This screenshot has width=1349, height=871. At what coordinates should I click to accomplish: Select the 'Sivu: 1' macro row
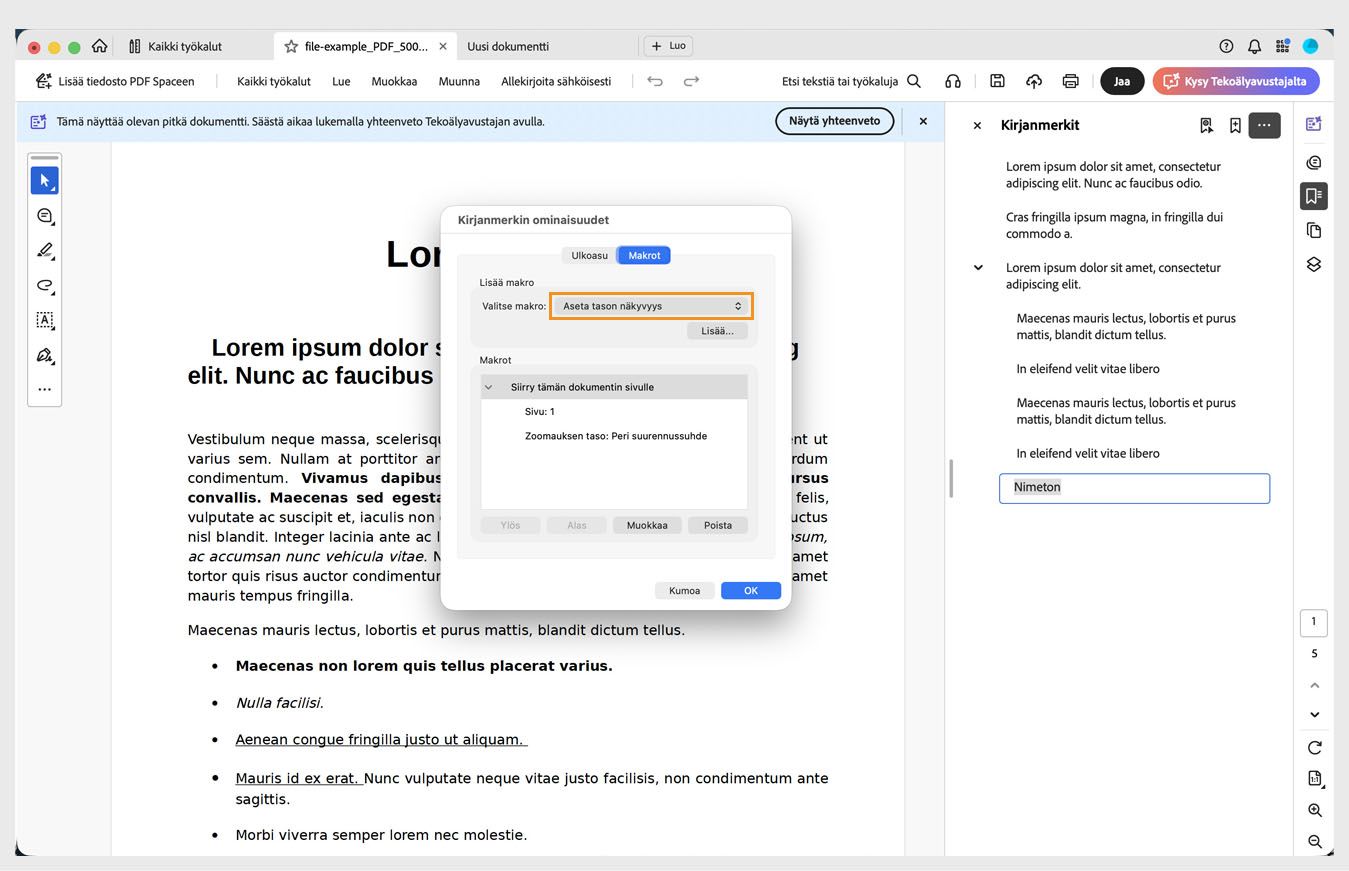pos(614,412)
